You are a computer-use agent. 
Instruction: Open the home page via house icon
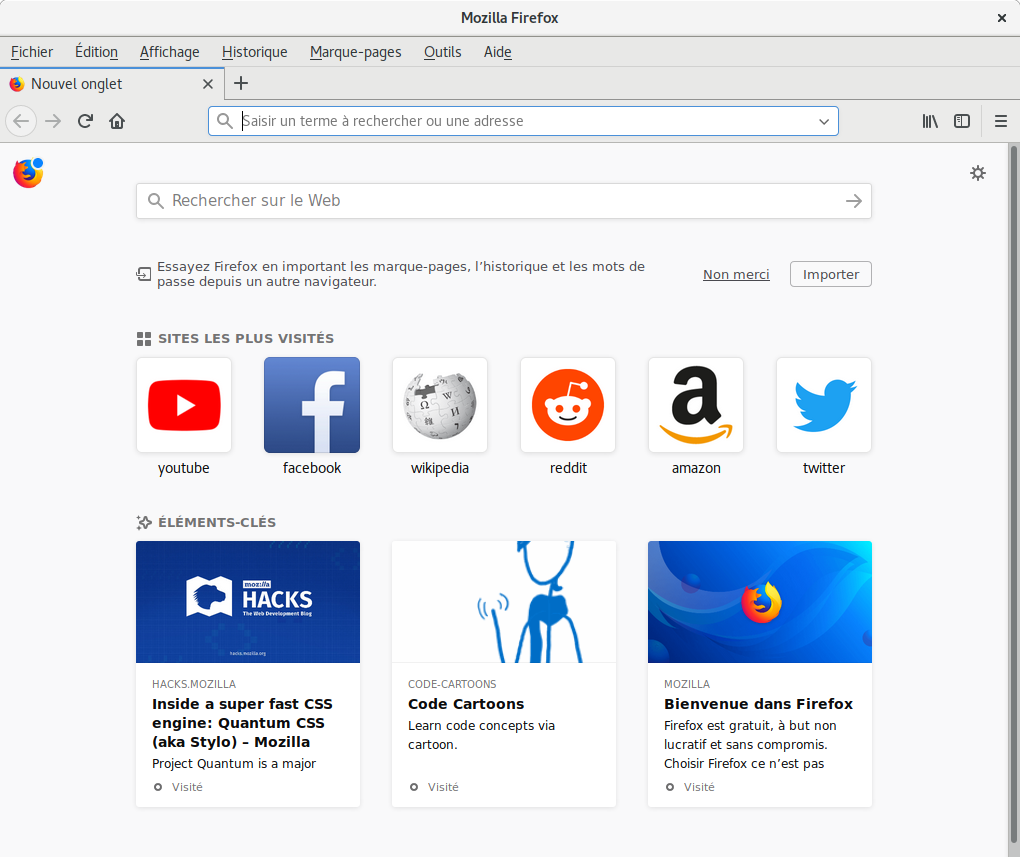click(x=117, y=121)
